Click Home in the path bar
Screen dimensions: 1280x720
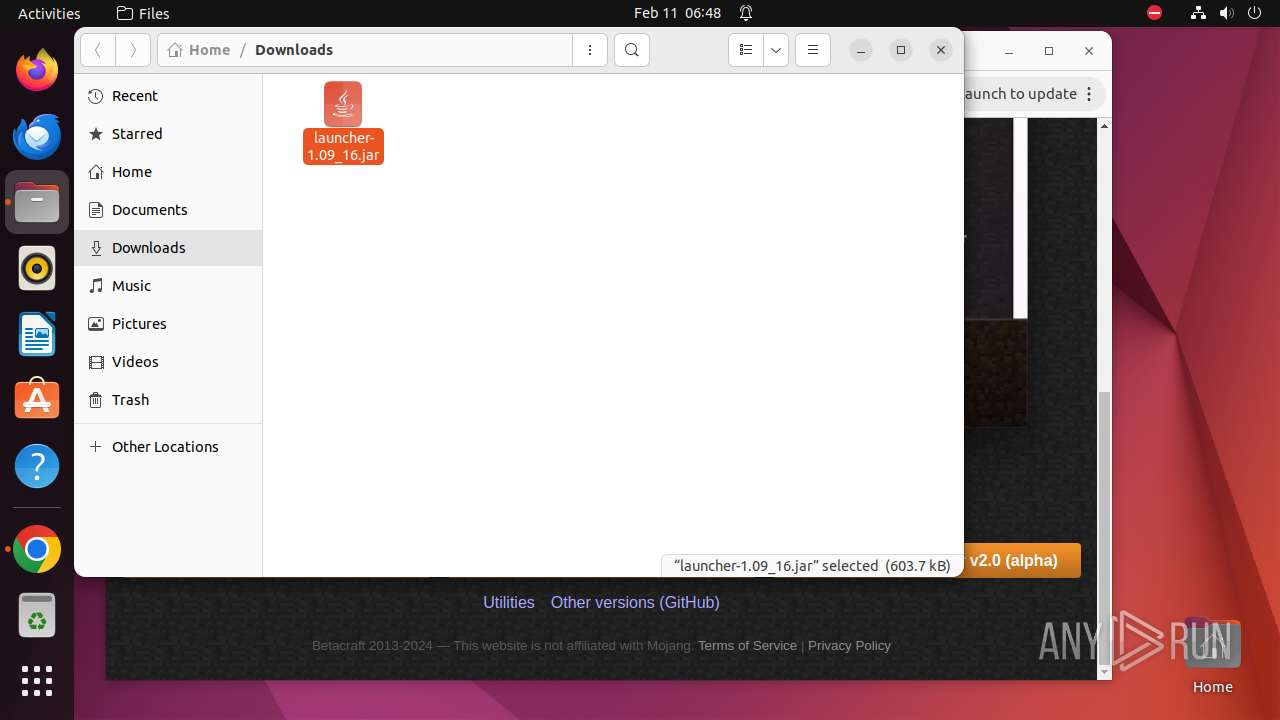click(x=200, y=50)
